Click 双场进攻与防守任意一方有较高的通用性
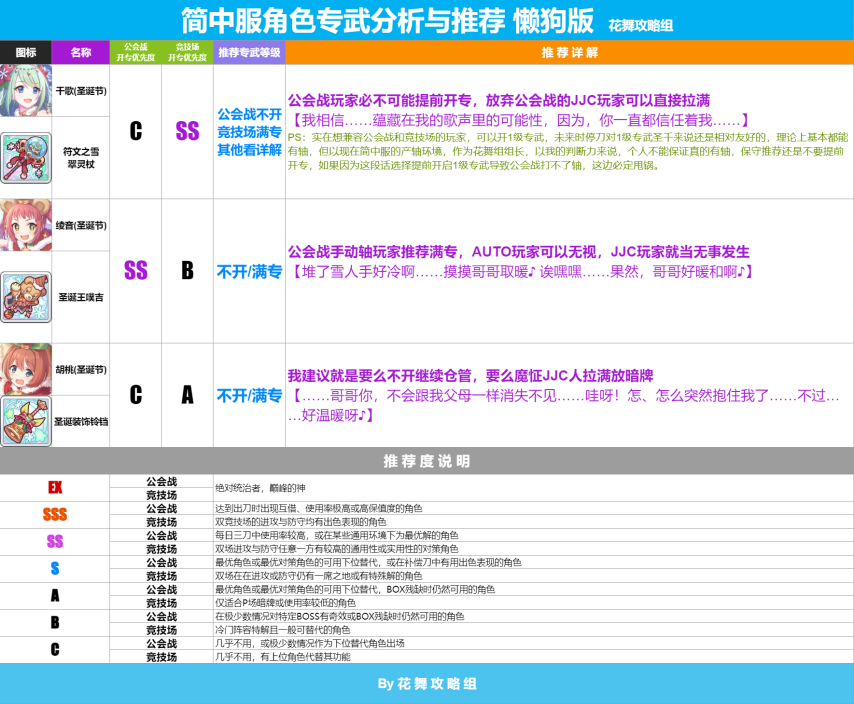 click(337, 549)
